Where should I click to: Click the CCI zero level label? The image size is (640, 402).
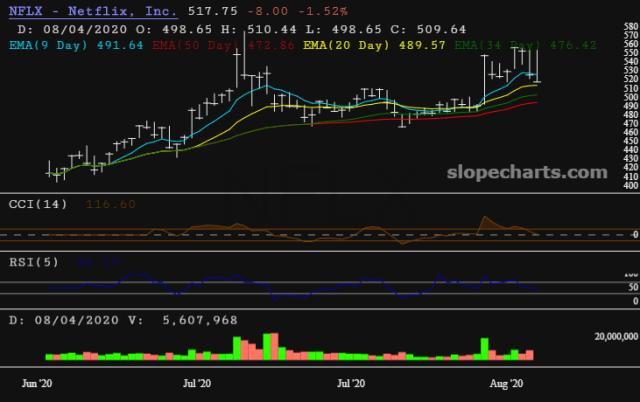pyautogui.click(x=636, y=235)
